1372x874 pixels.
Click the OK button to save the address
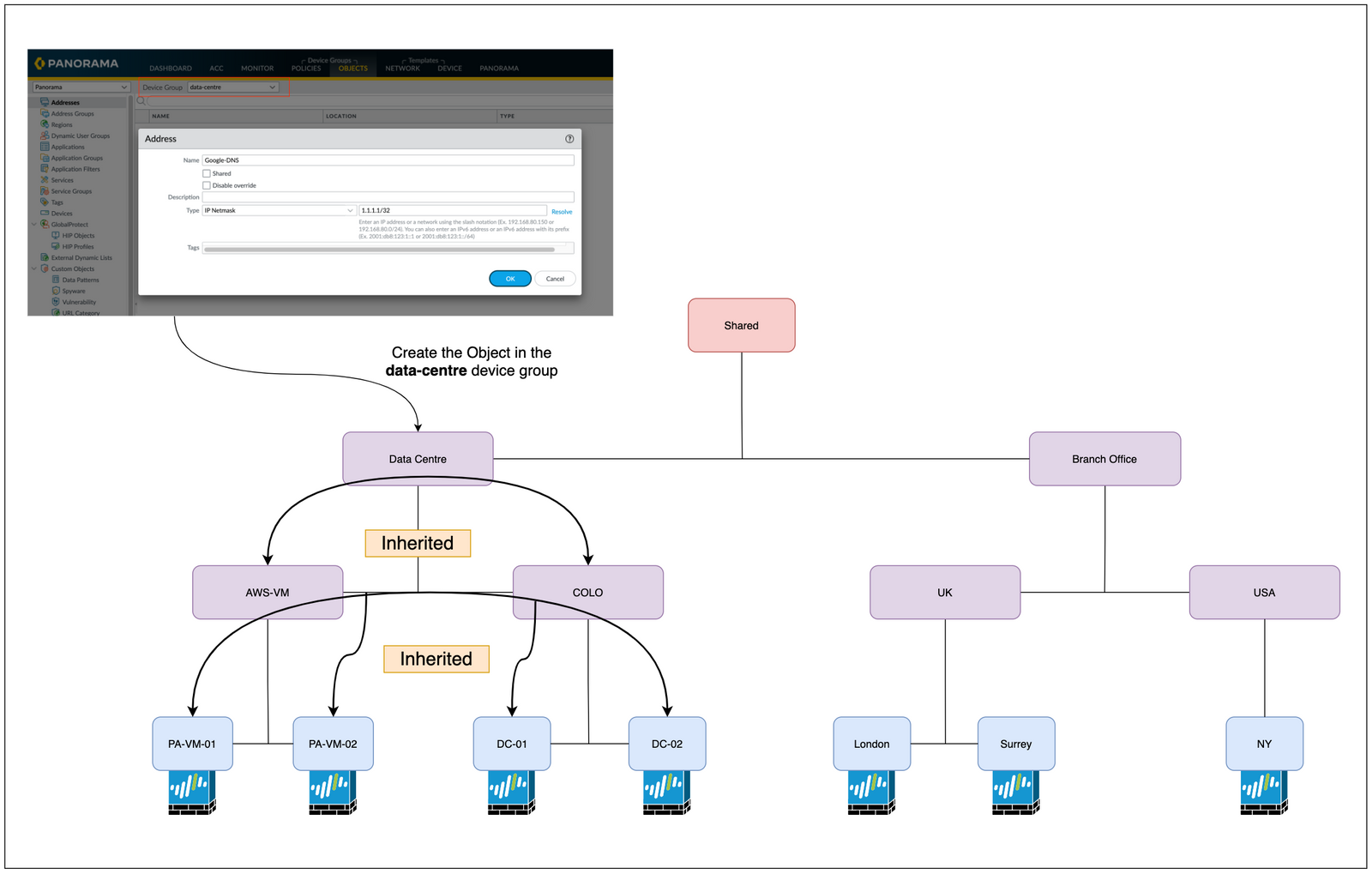tap(510, 279)
